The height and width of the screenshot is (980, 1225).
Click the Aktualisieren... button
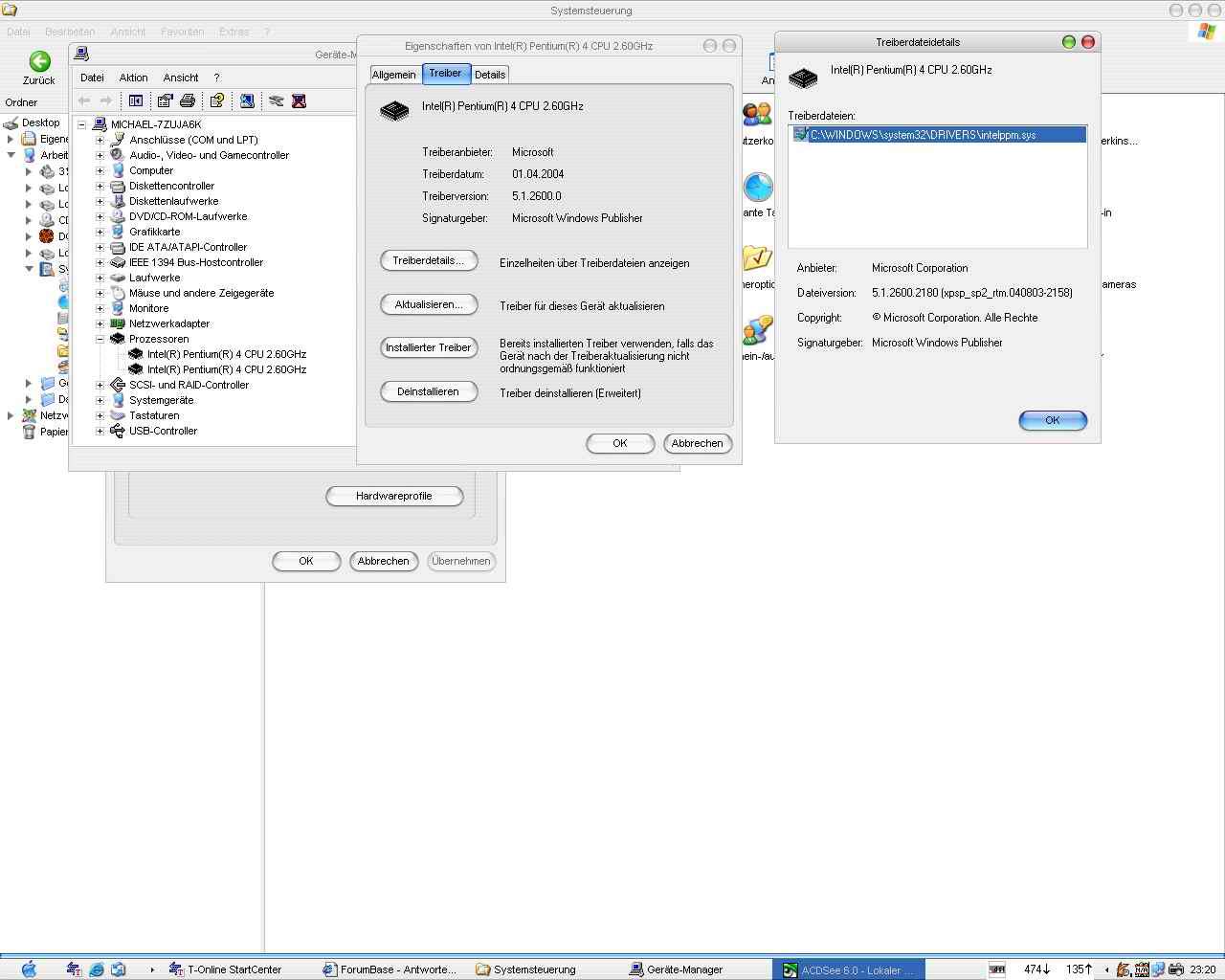[429, 304]
